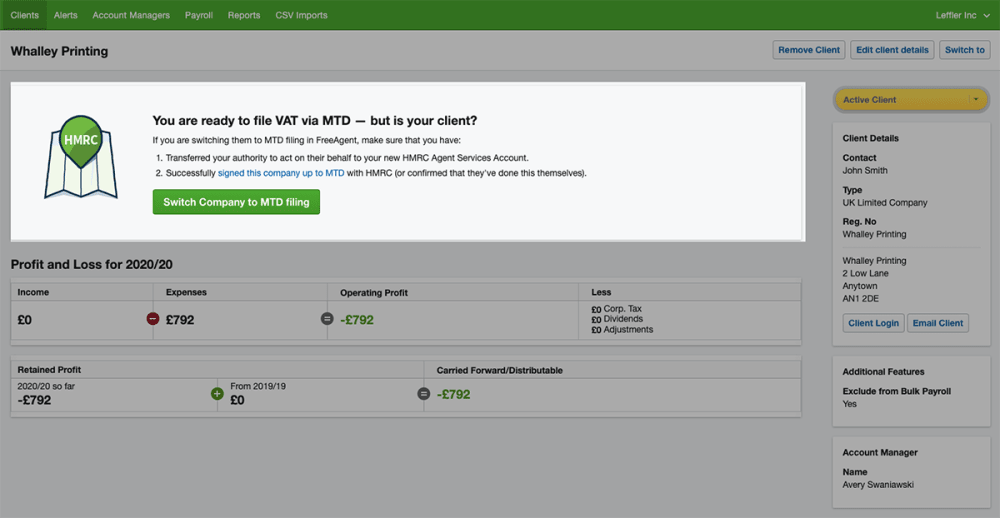Open Account Managers in navigation
Image resolution: width=1000 pixels, height=518 pixels.
coord(131,15)
